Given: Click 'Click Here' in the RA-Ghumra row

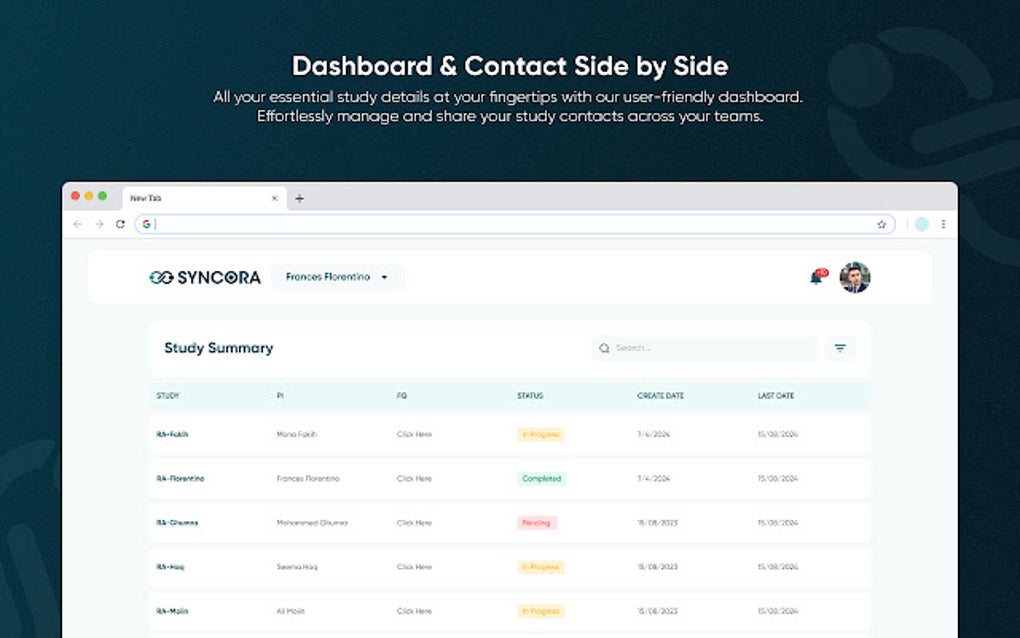Looking at the screenshot, I should click(414, 523).
